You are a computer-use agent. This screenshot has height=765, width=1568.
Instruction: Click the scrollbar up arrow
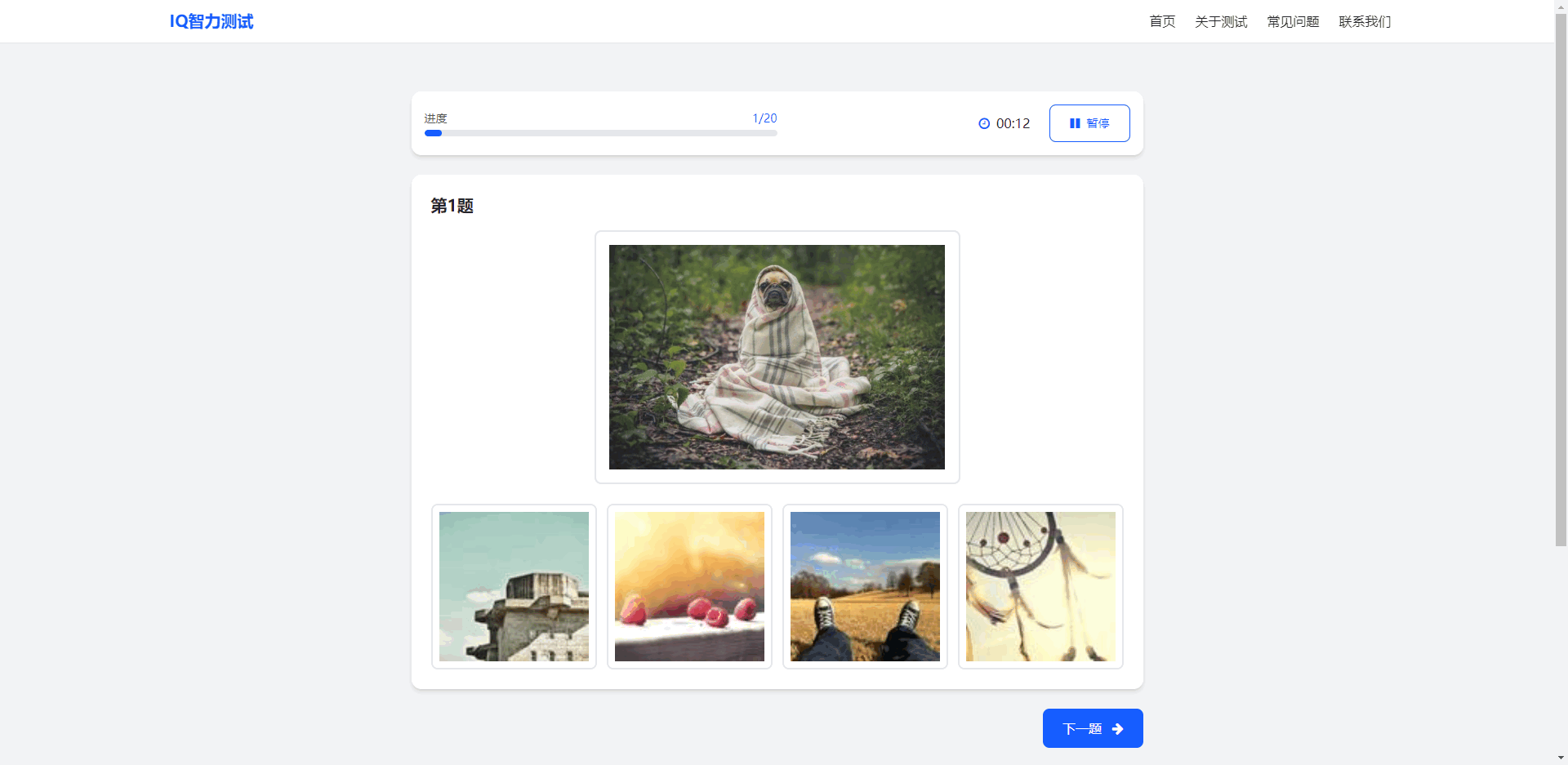[x=1561, y=5]
